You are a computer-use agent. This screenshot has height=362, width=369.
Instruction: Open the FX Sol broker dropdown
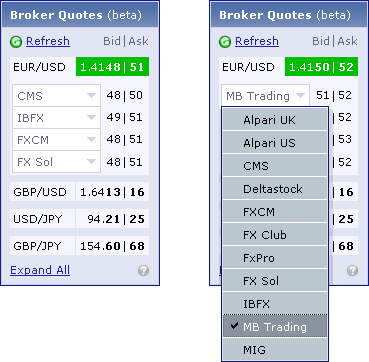(56, 162)
